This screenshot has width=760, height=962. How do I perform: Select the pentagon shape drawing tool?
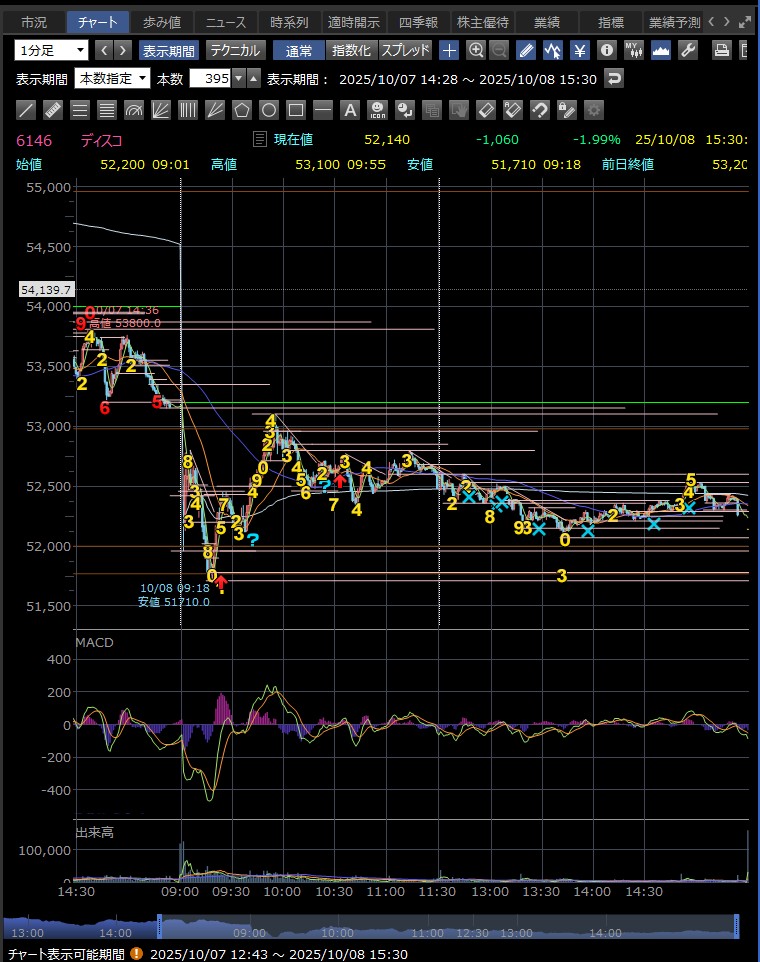242,110
